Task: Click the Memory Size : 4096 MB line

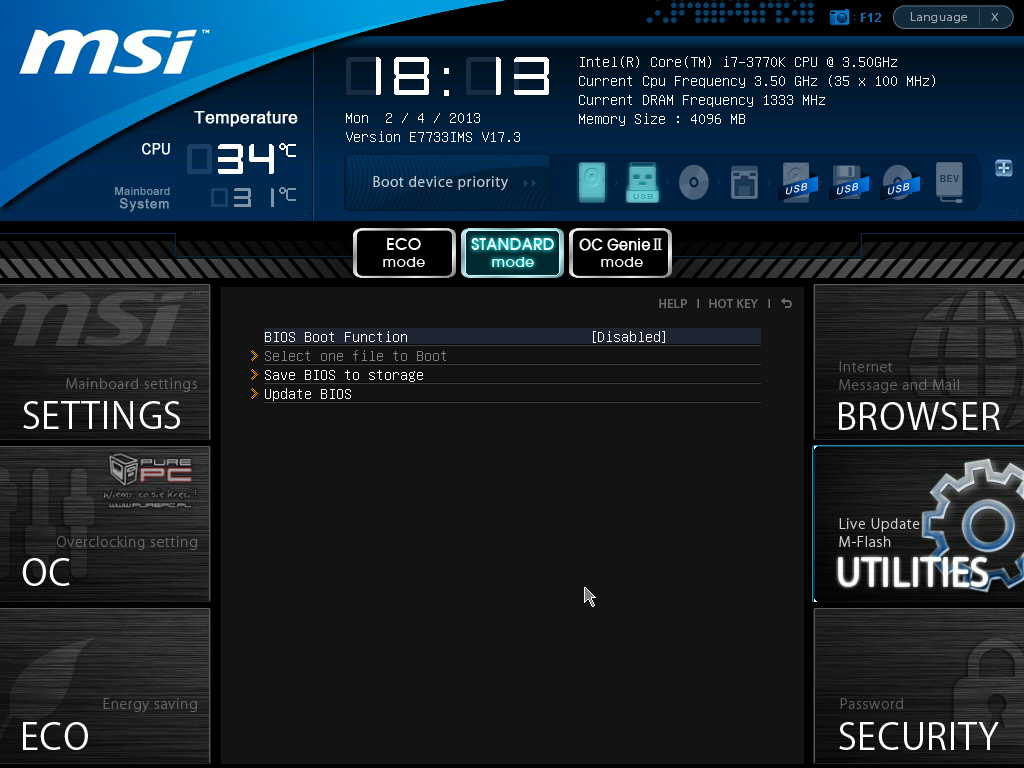Action: [x=662, y=119]
